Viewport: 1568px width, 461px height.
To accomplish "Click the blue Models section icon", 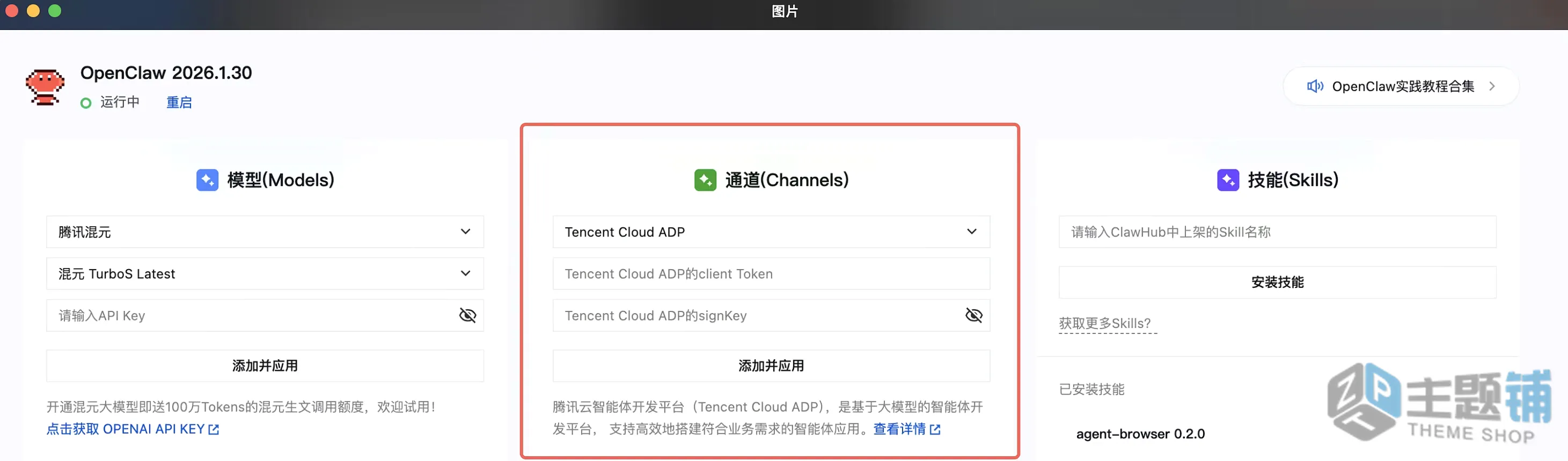I will (x=207, y=180).
